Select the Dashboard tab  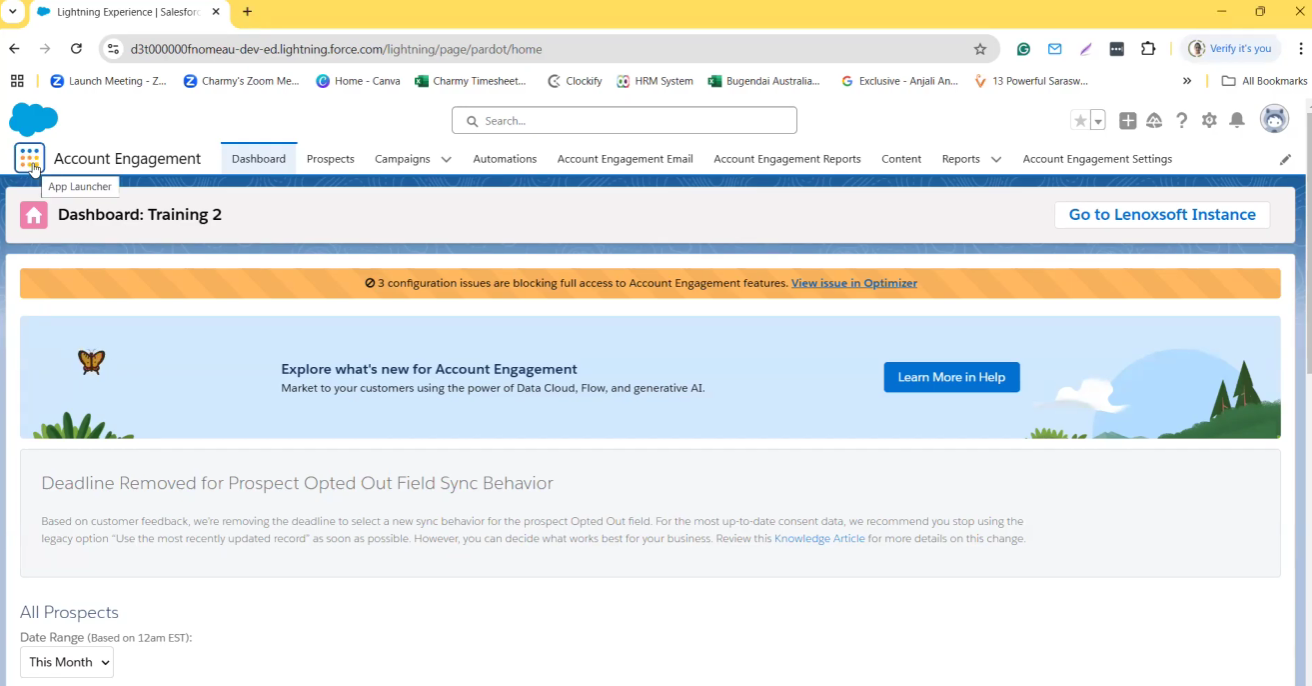(x=259, y=159)
